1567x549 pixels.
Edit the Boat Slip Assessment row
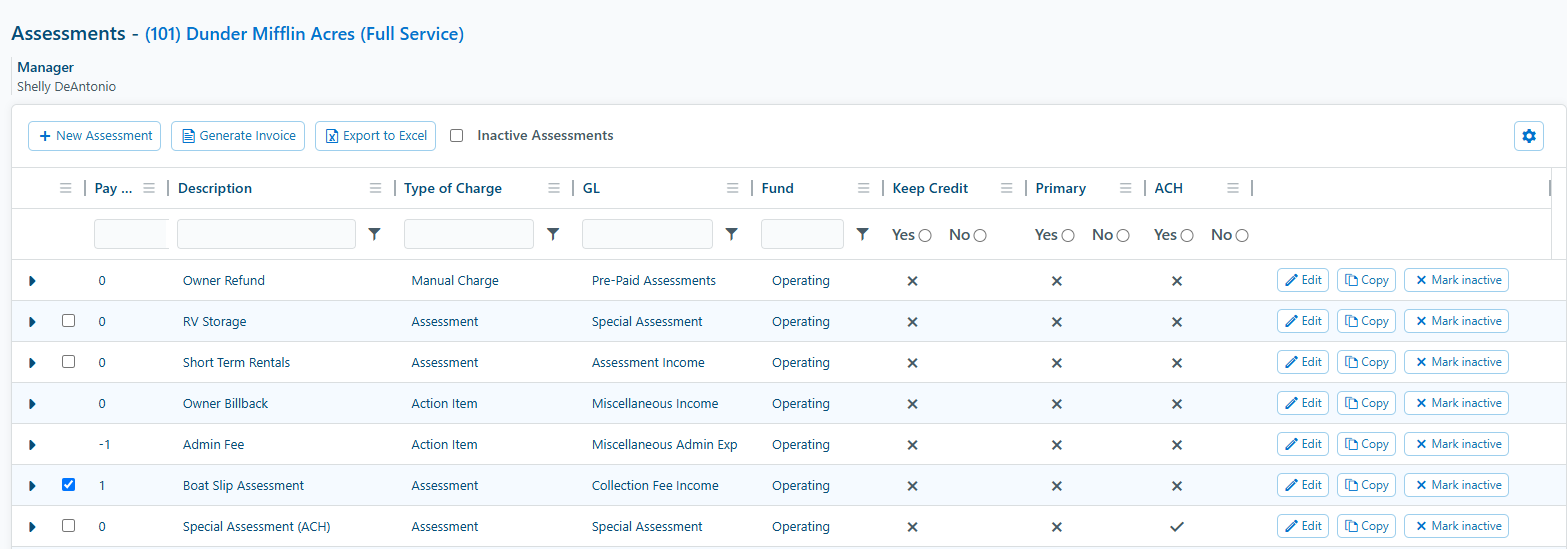tap(1303, 485)
